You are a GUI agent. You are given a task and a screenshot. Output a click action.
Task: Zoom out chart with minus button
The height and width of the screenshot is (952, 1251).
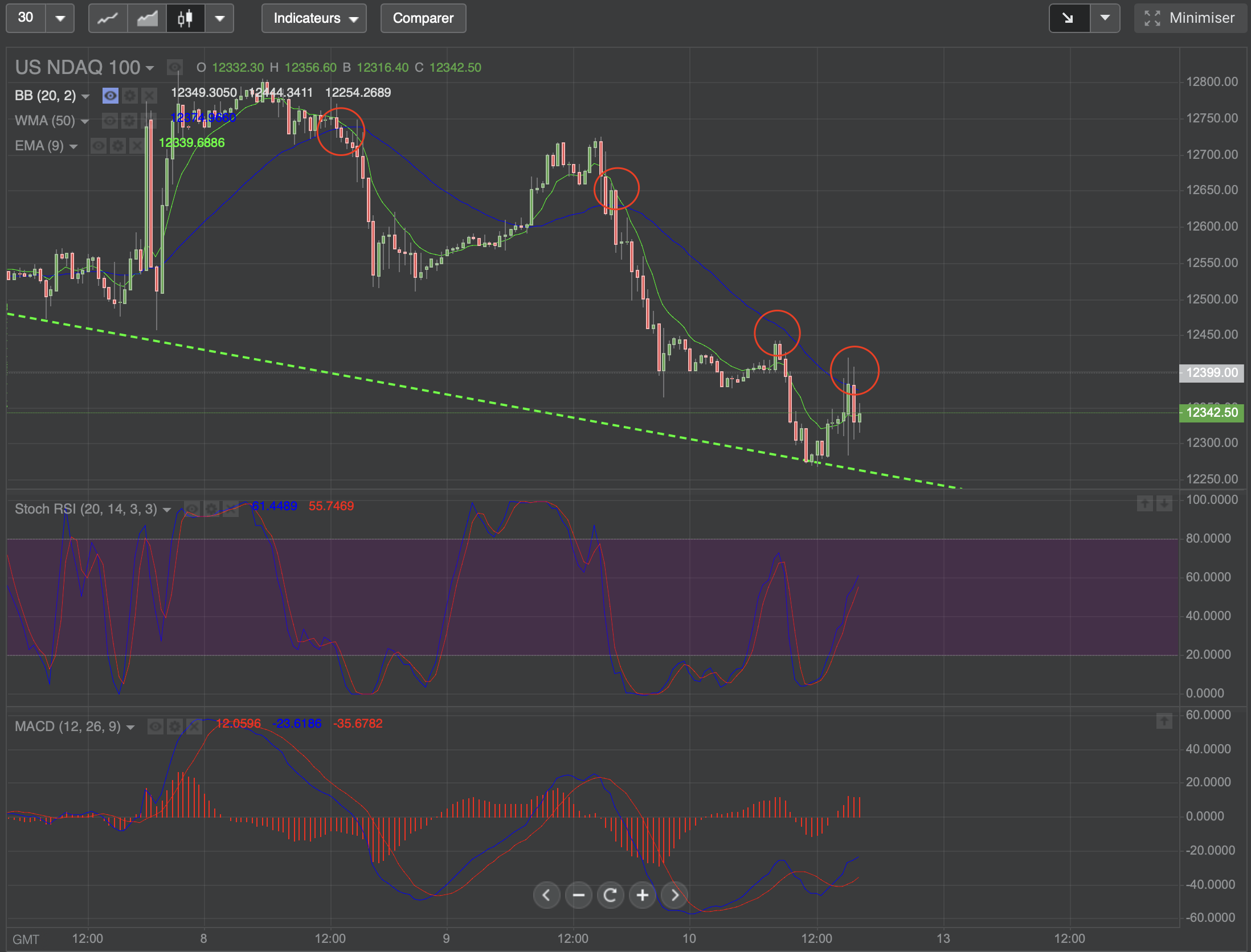(x=578, y=896)
